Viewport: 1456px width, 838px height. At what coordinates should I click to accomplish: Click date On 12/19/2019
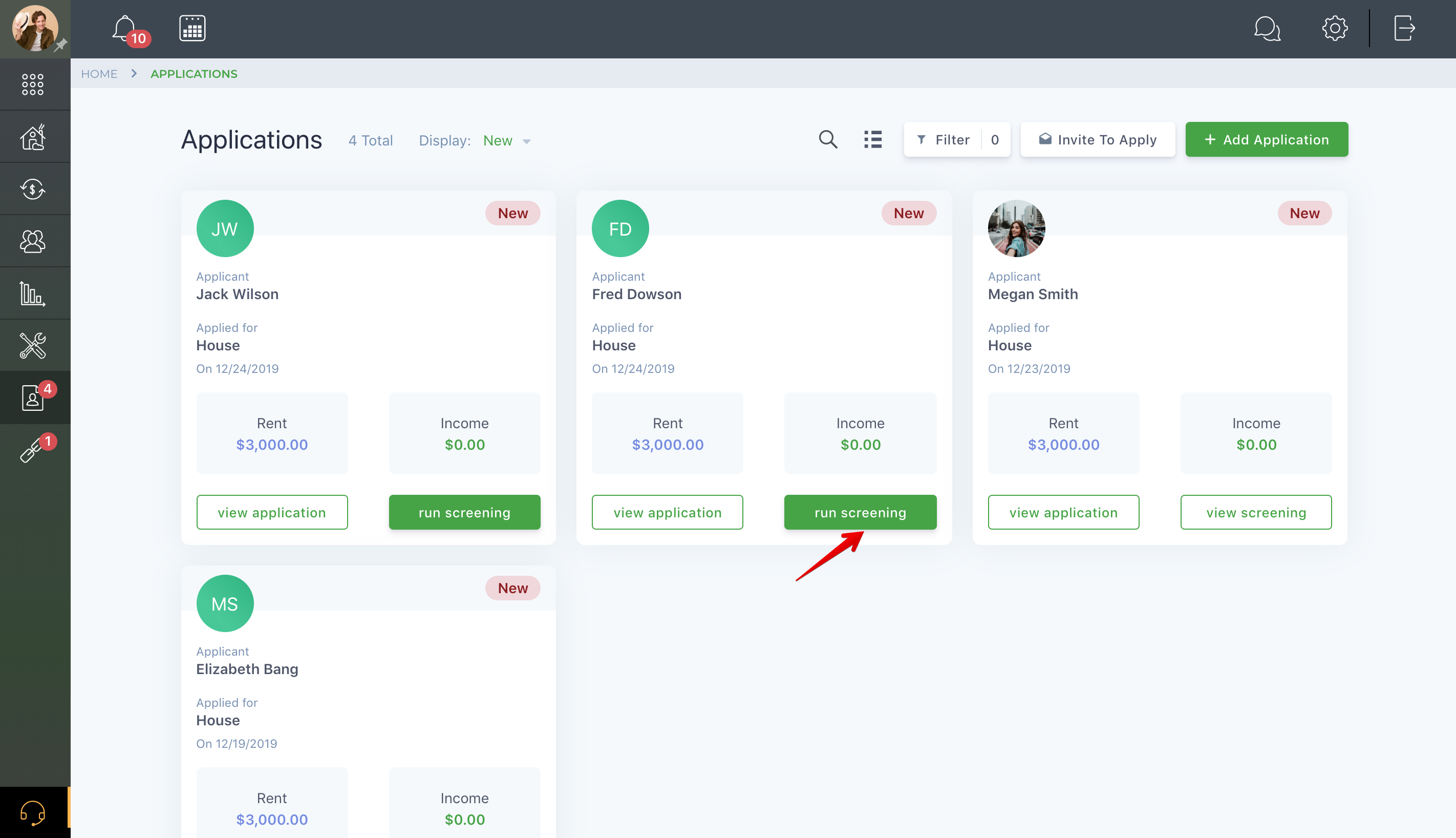[237, 744]
